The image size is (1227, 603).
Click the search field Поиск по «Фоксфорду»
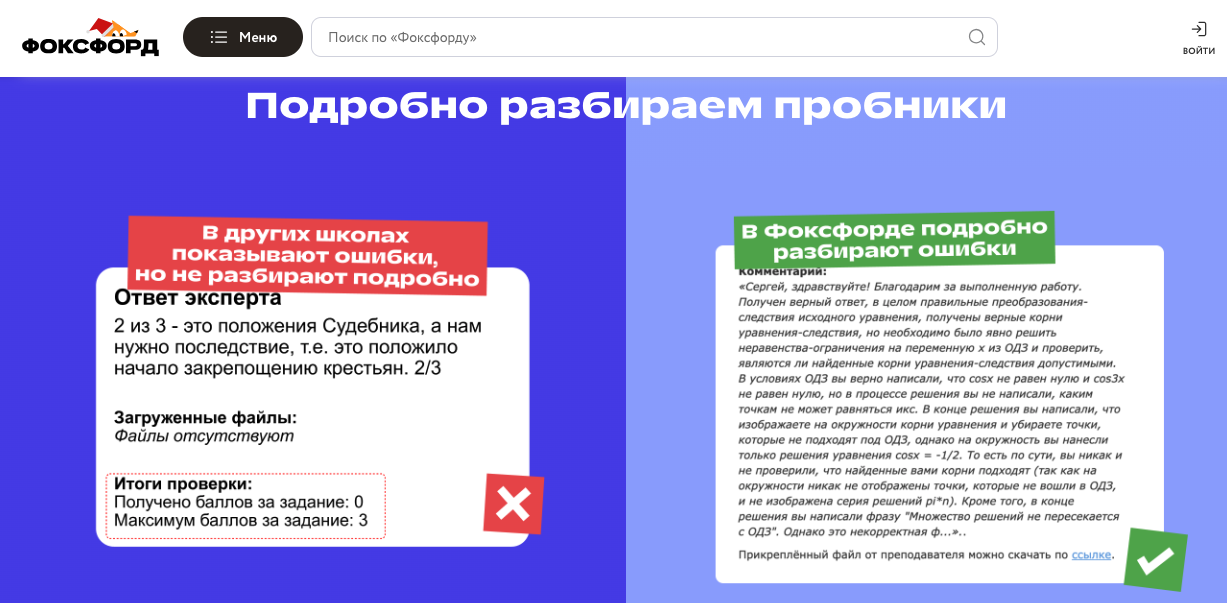(654, 37)
